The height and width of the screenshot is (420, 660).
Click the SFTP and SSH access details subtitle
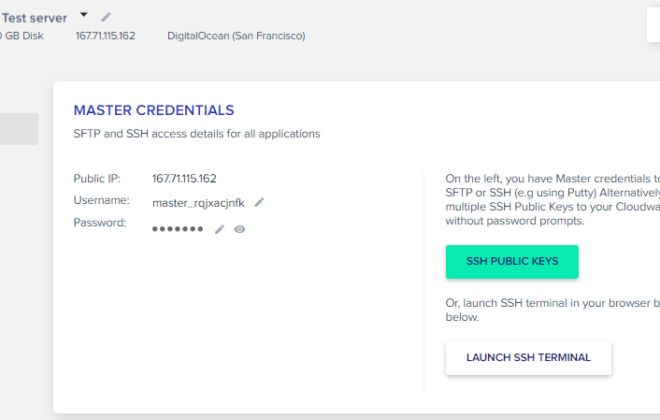[197, 134]
